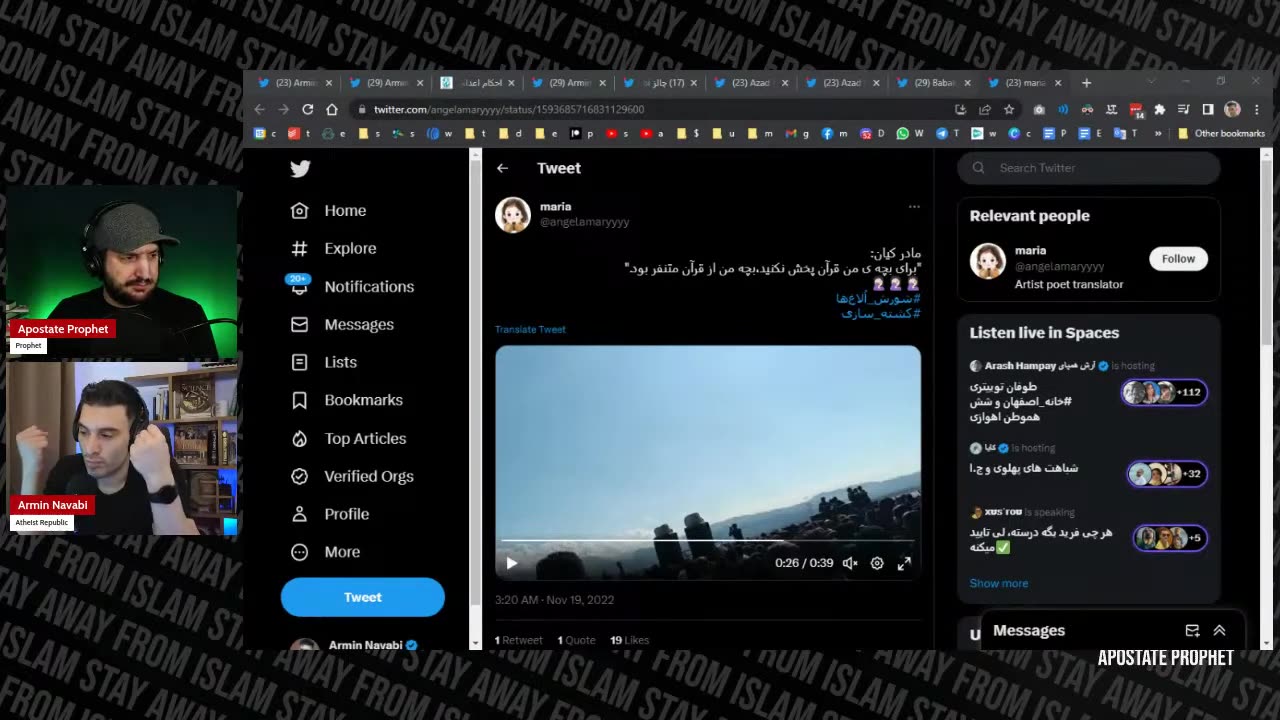The width and height of the screenshot is (1280, 720).
Task: Open the Other bookmarks folder
Action: (1221, 133)
